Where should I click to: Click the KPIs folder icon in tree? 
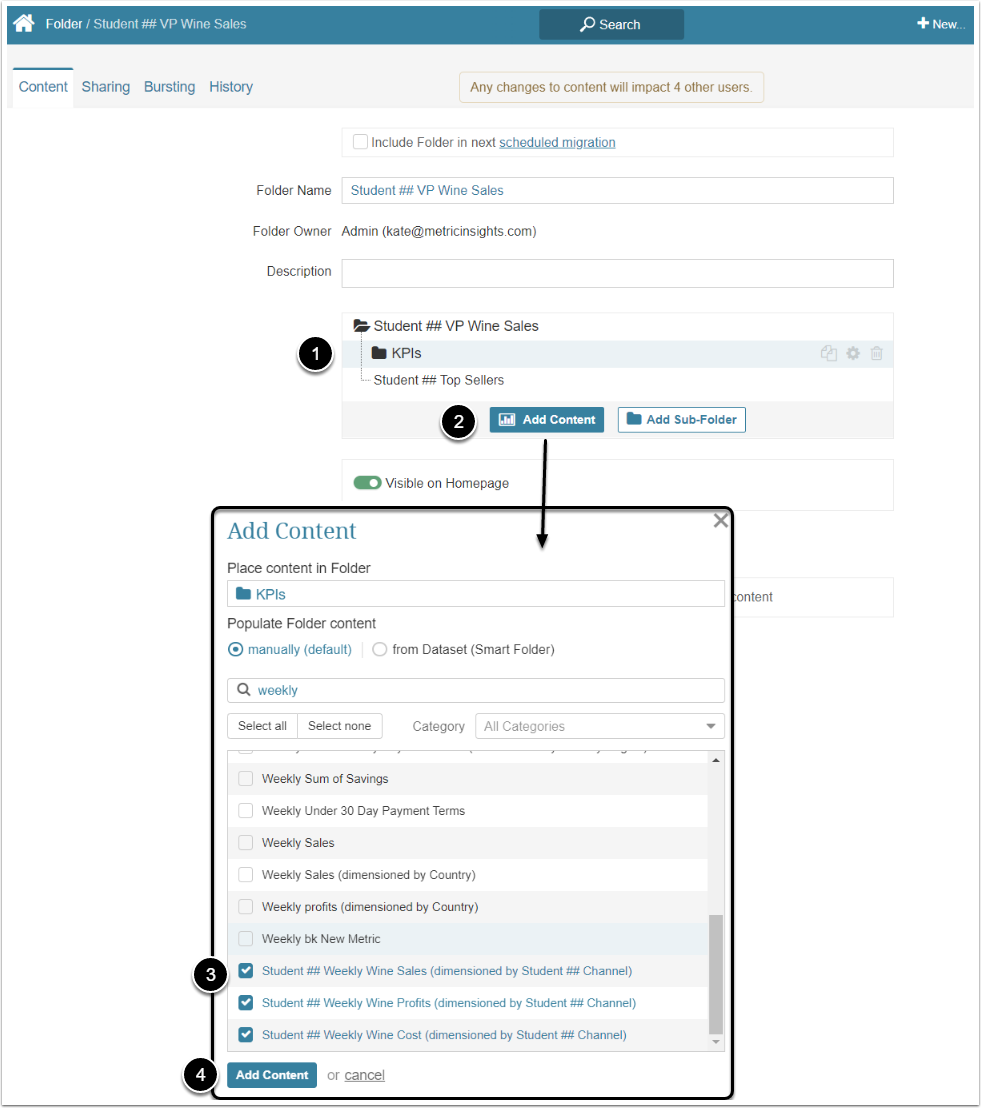(x=379, y=353)
